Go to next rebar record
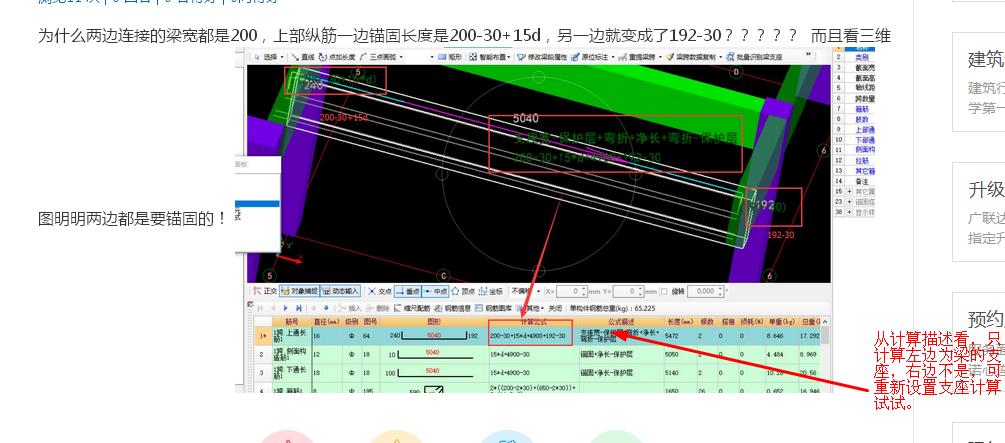This screenshot has height=443, width=1005. [286, 308]
